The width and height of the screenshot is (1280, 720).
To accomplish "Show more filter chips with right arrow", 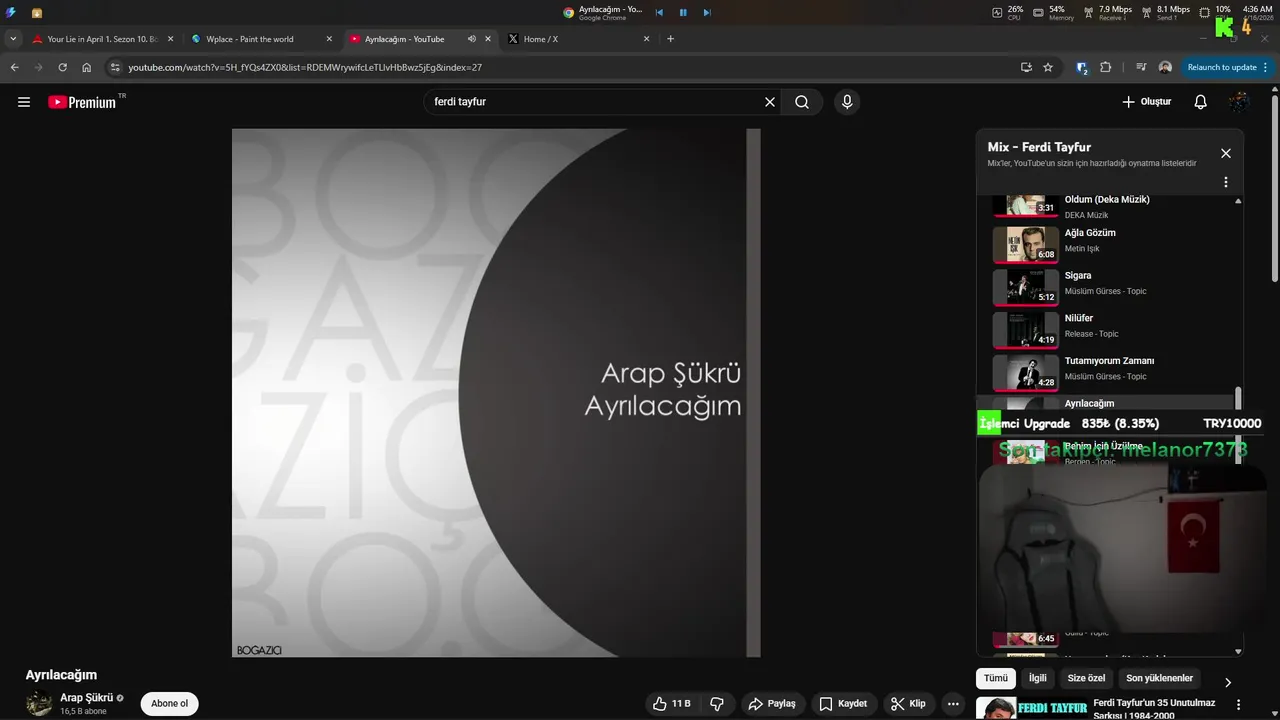I will (x=1228, y=682).
